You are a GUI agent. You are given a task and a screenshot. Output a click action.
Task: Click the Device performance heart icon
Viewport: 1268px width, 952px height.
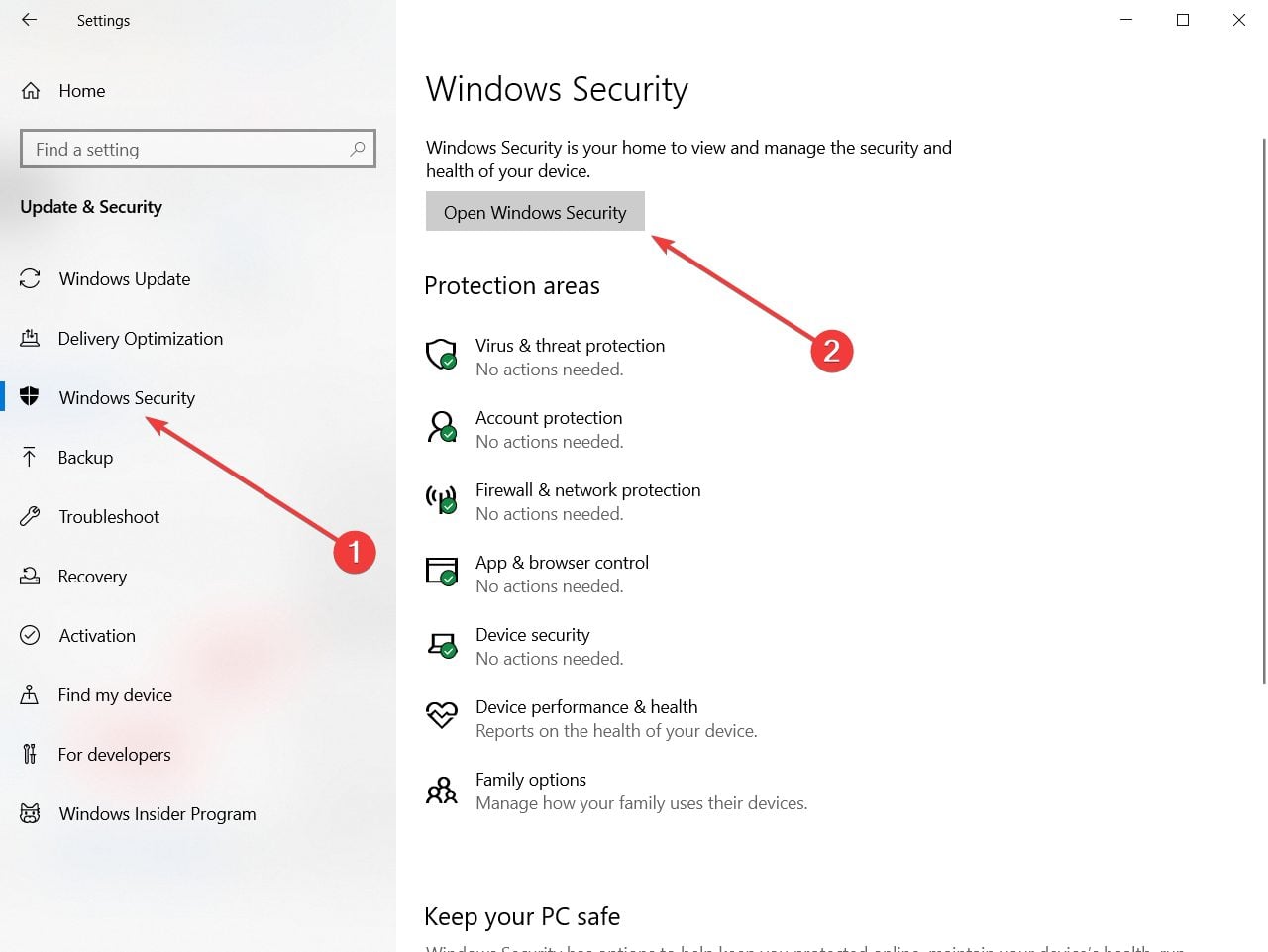441,714
